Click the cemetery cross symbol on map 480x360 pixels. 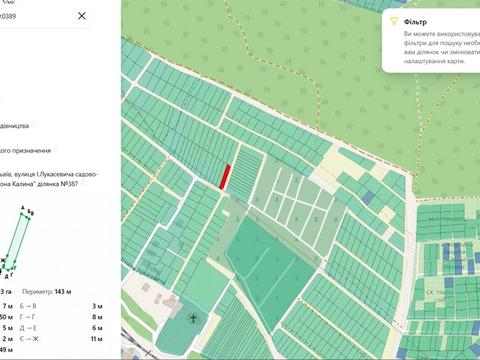point(193,318)
